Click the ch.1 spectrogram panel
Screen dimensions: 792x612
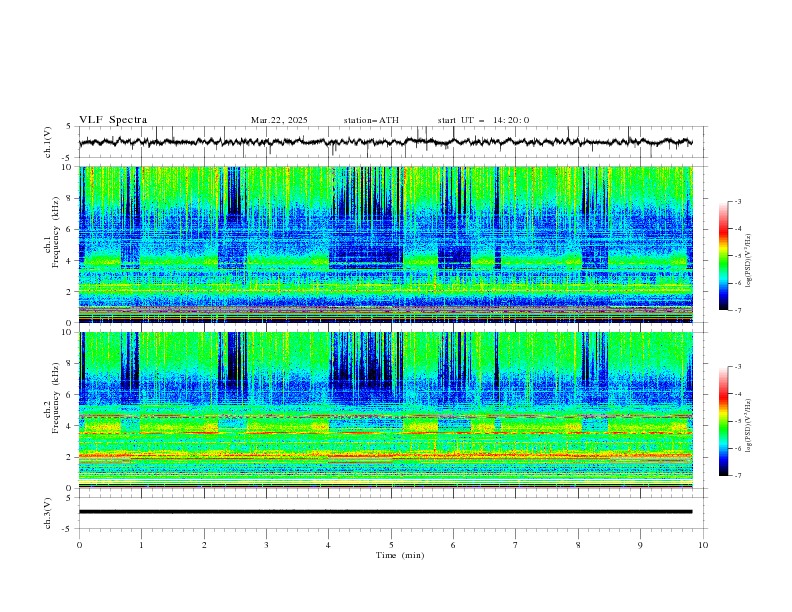[385, 244]
